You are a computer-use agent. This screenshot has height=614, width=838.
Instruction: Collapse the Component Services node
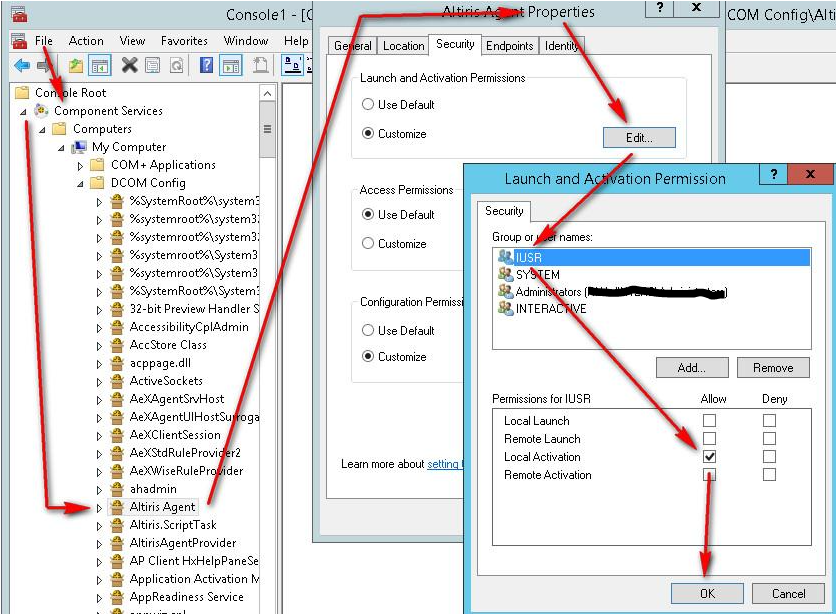tap(24, 111)
